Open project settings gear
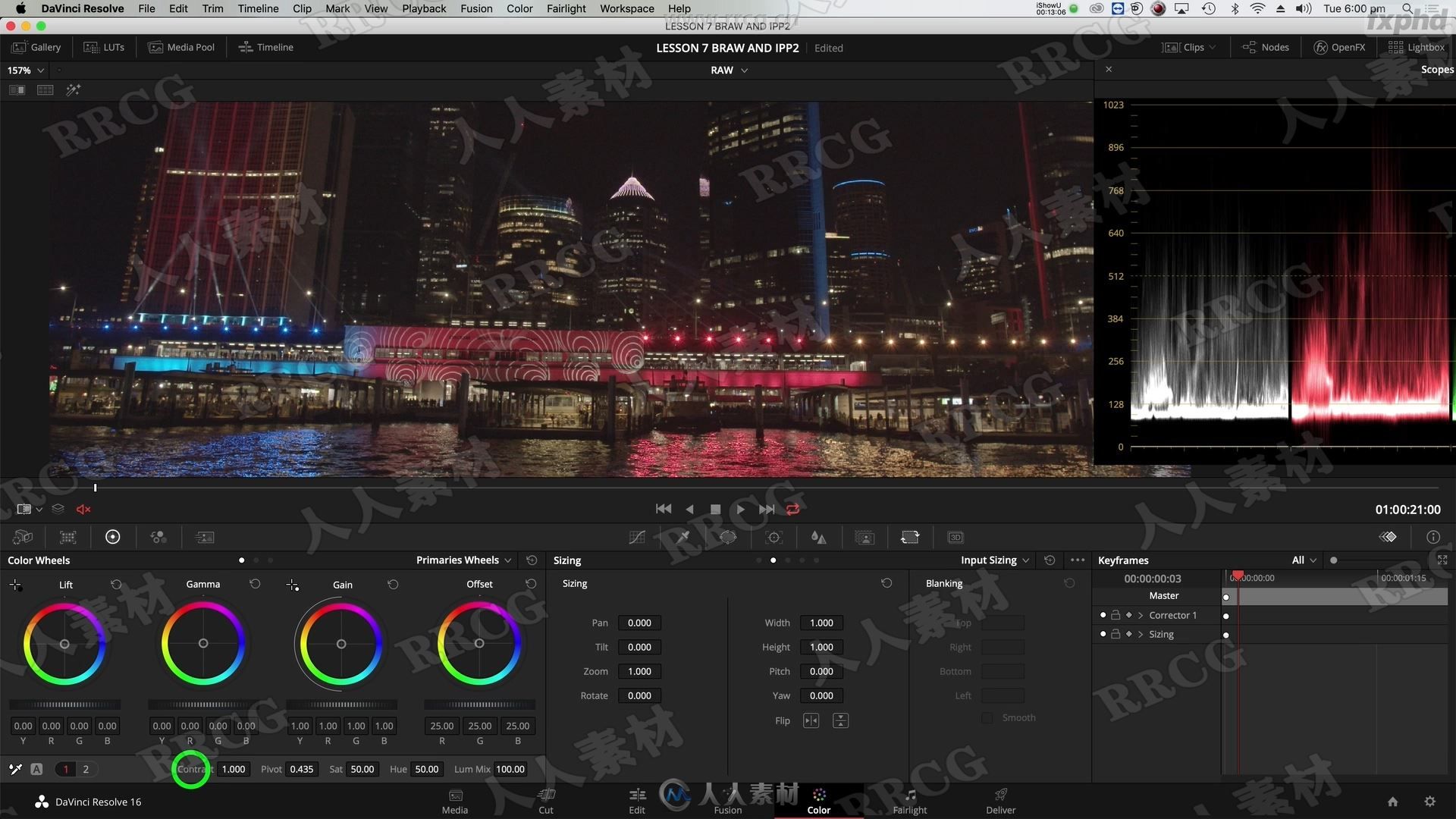This screenshot has width=1456, height=819. (1429, 802)
